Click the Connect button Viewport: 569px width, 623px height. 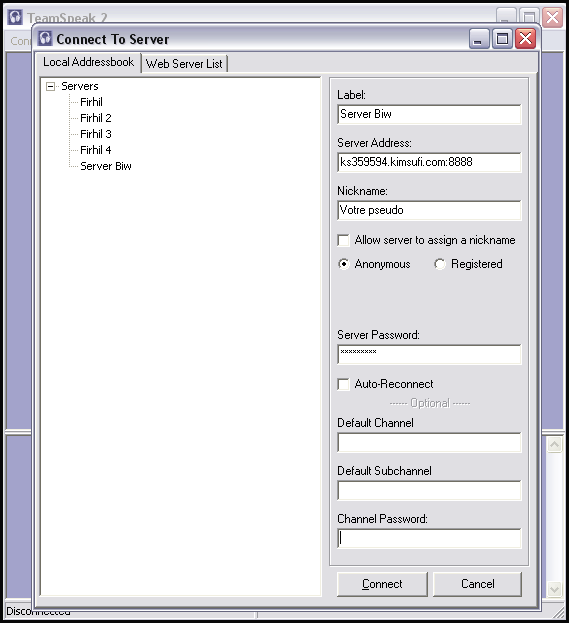pyautogui.click(x=382, y=584)
